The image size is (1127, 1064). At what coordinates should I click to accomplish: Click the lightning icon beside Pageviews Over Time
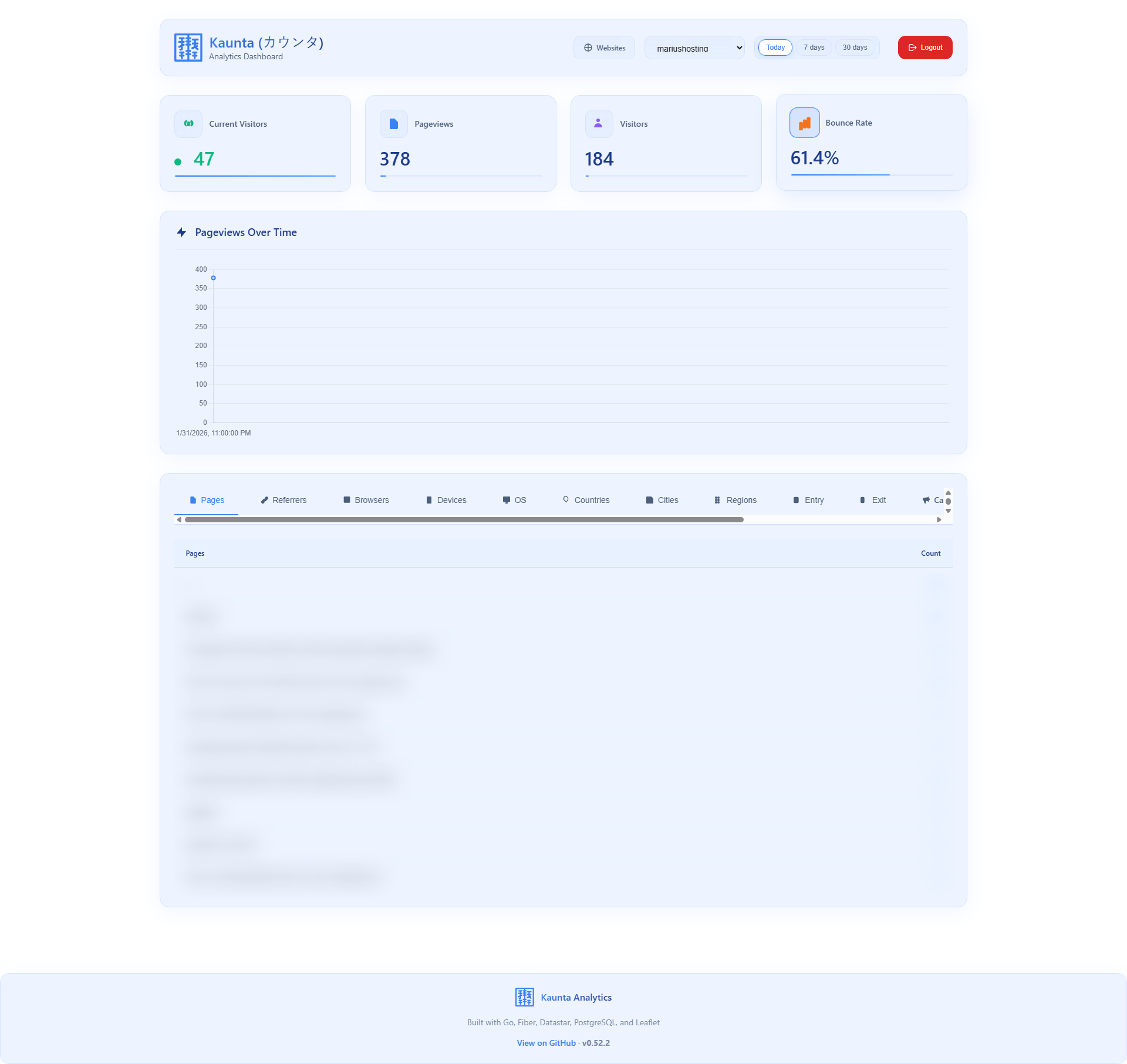click(181, 232)
